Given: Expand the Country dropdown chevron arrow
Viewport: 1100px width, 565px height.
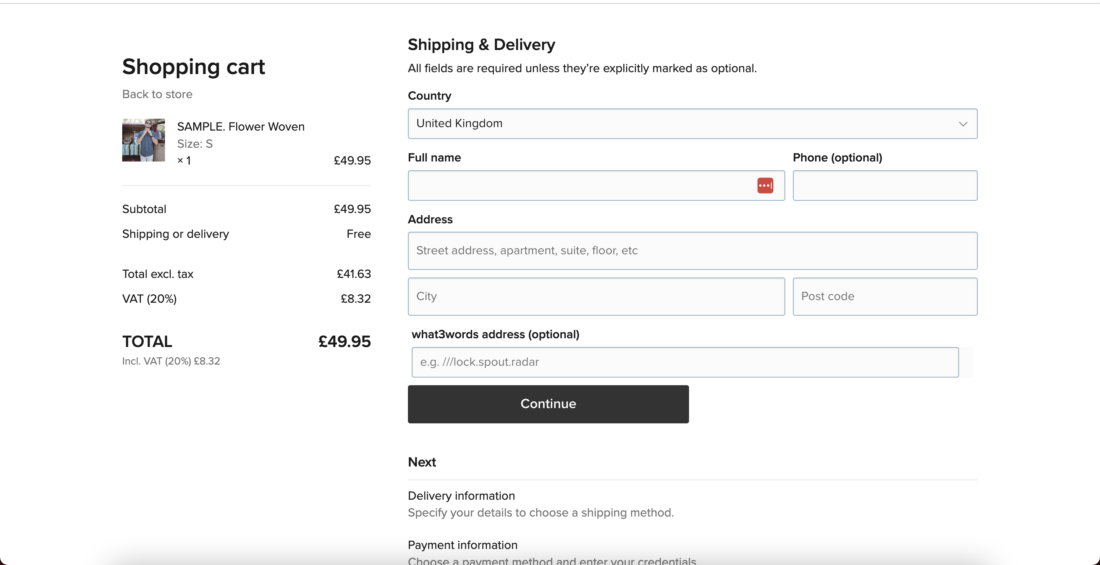Looking at the screenshot, I should pyautogui.click(x=963, y=124).
